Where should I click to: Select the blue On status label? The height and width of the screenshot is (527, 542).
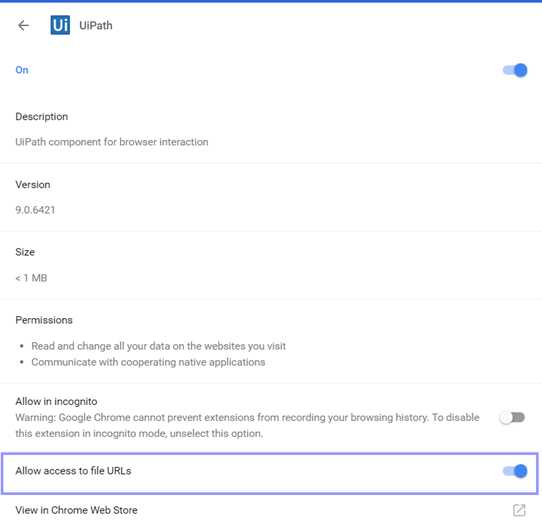(22, 70)
